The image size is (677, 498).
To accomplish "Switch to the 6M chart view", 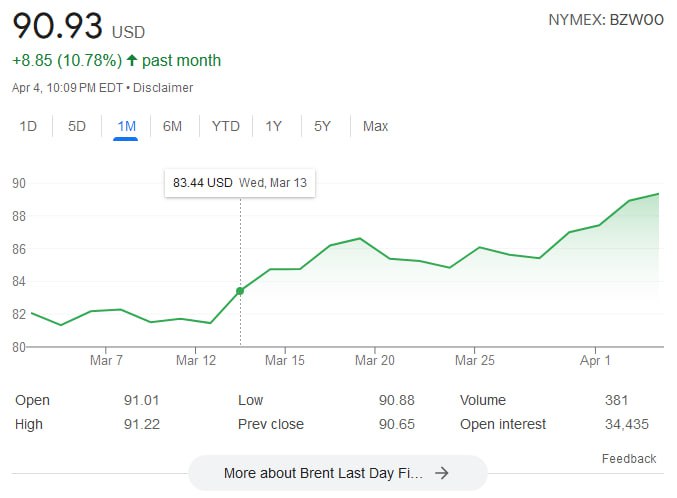I will click(x=172, y=126).
